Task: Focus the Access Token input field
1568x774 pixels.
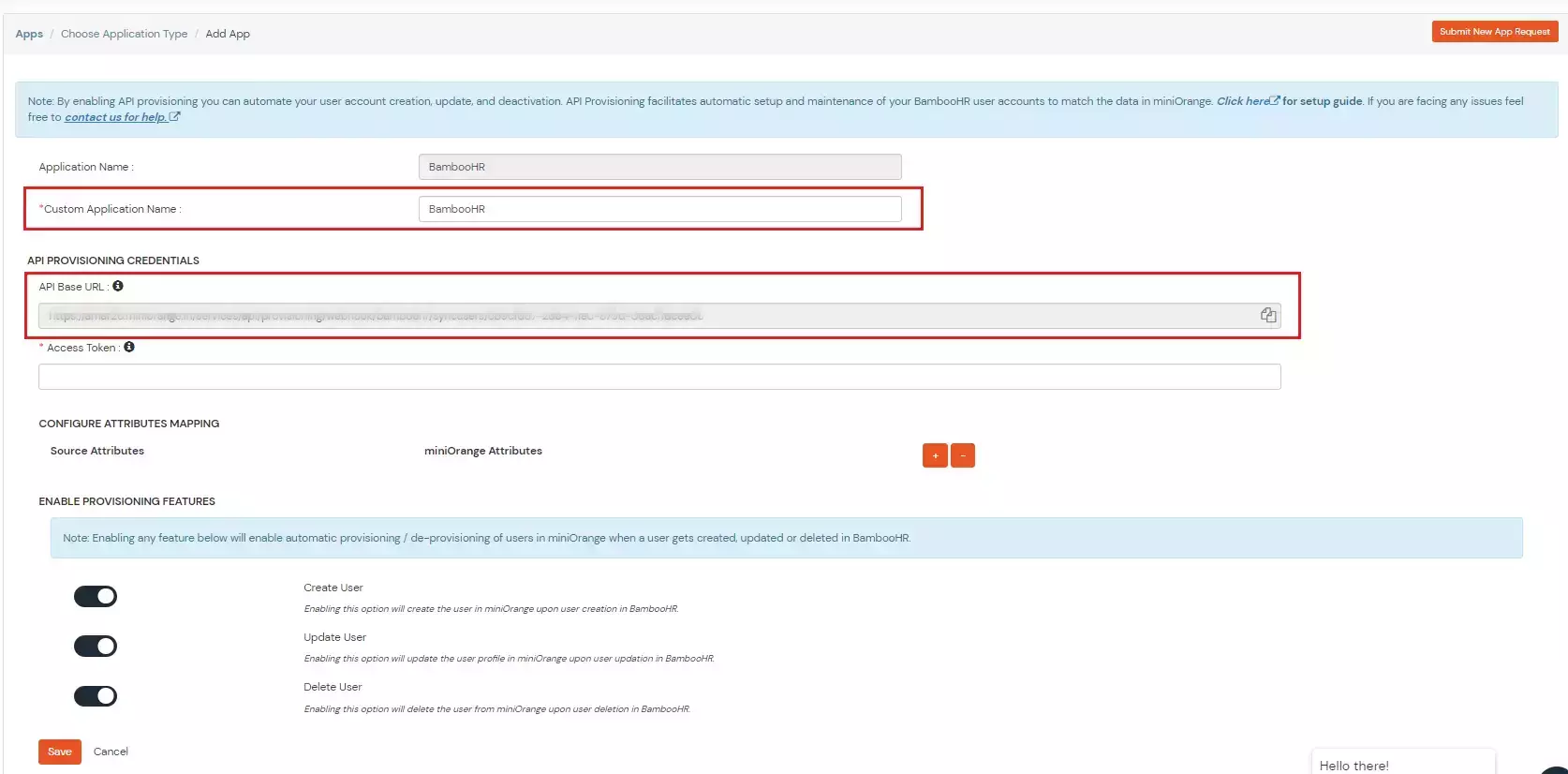Action: click(x=659, y=377)
